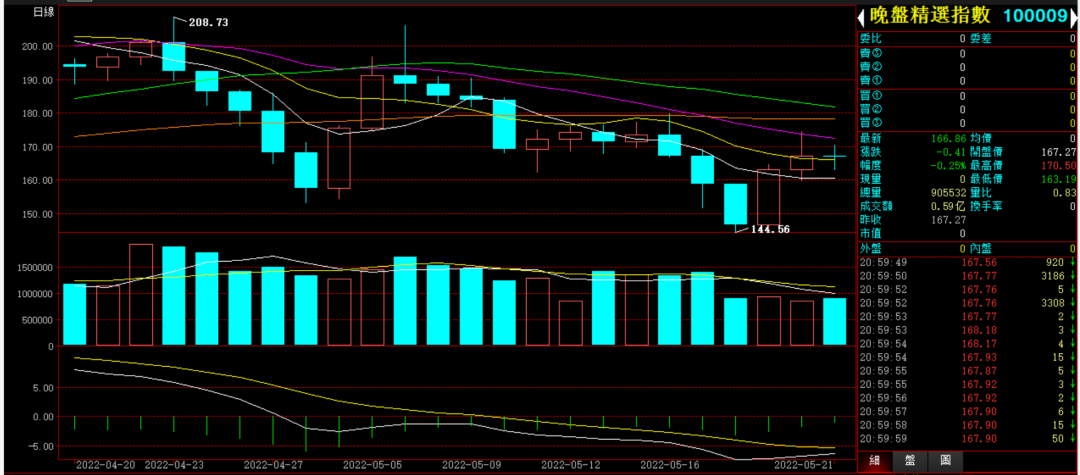The width and height of the screenshot is (1080, 475).
Task: Click the 買③ order row label
Action: (871, 123)
